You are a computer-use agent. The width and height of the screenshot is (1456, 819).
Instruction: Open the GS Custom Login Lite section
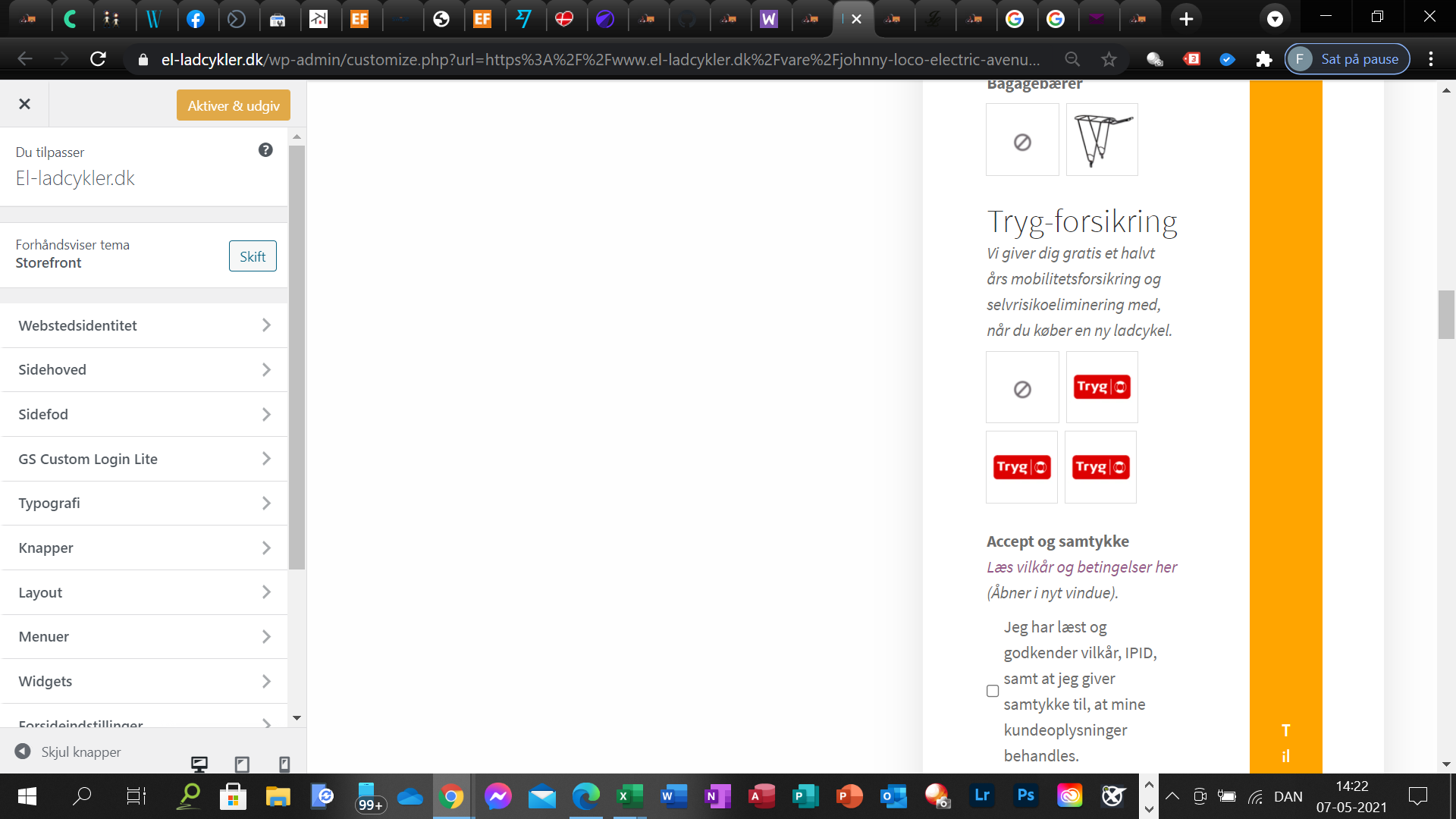(x=144, y=459)
